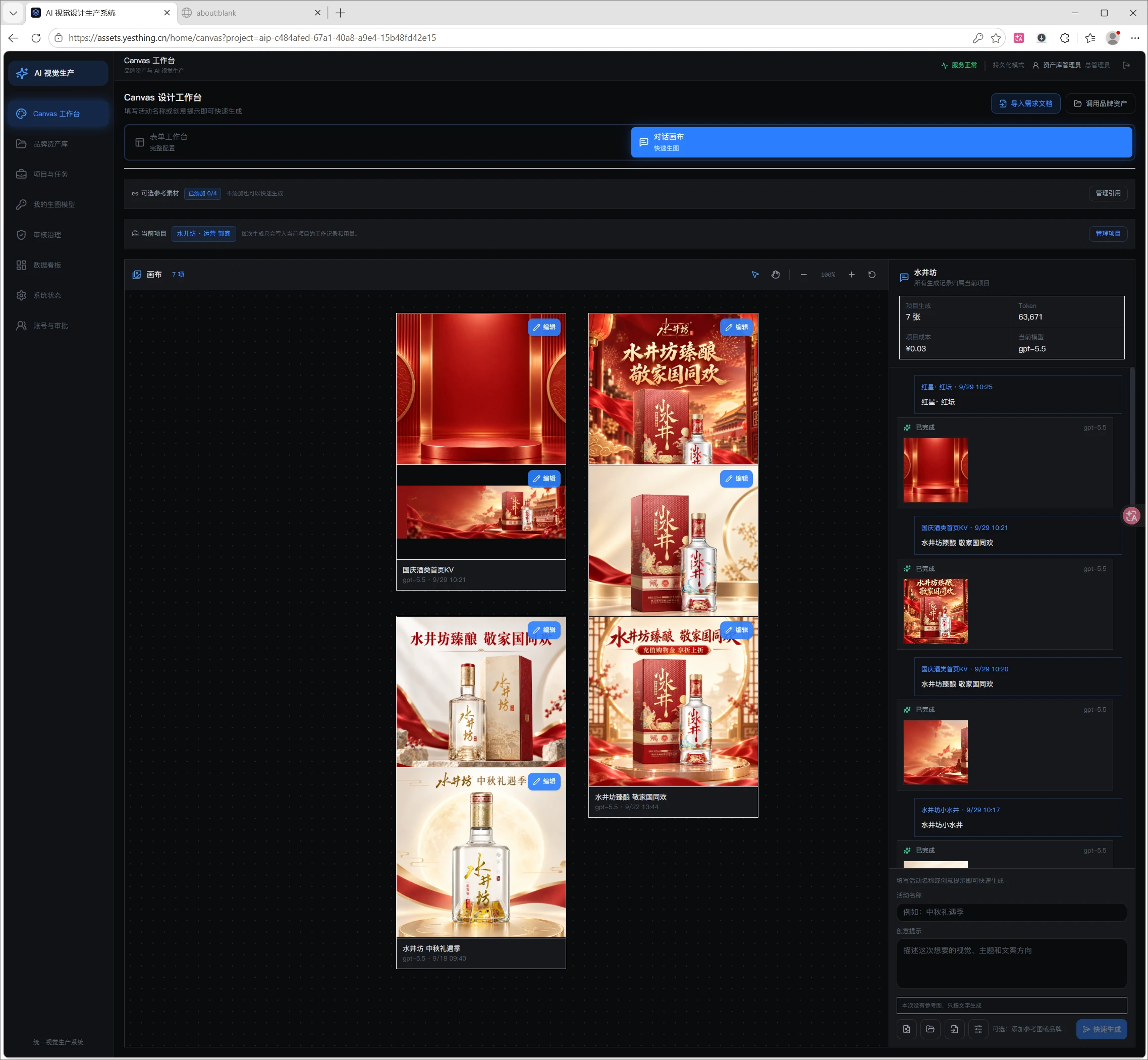
Task: Activate the hand pan tool
Action: click(775, 275)
